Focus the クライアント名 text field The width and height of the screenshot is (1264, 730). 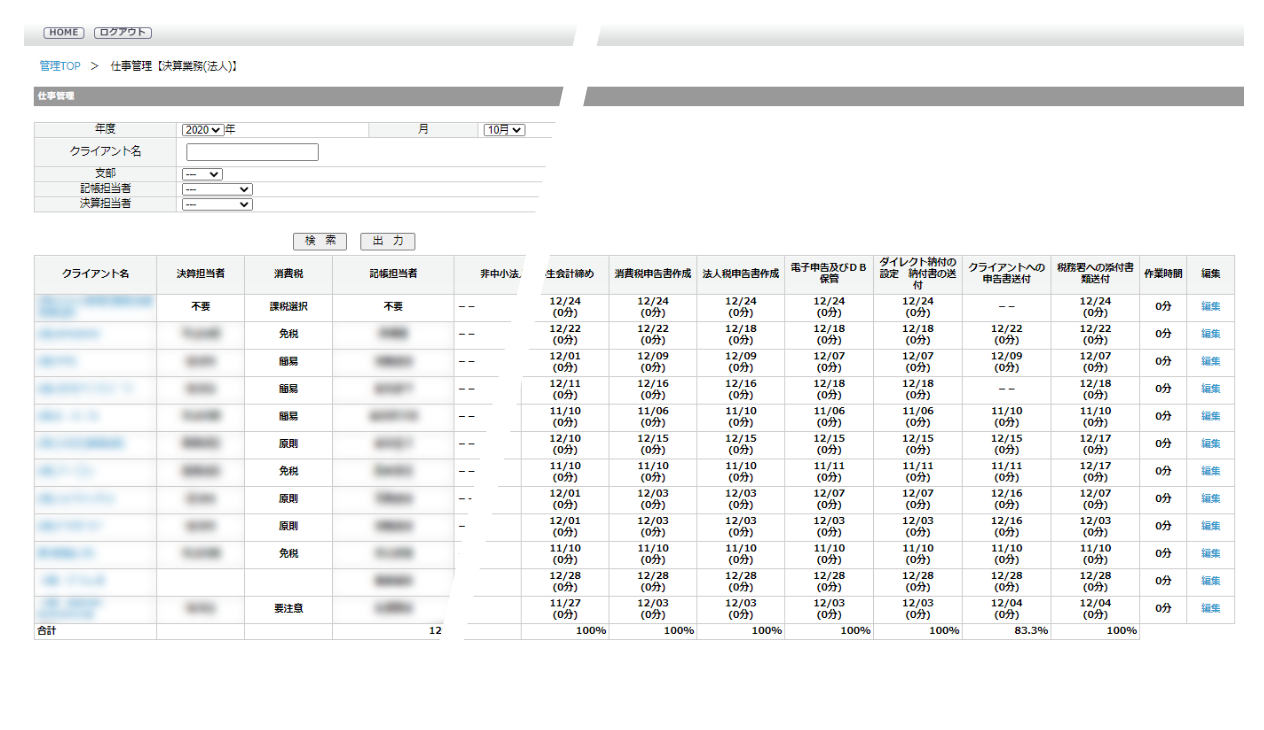[252, 152]
